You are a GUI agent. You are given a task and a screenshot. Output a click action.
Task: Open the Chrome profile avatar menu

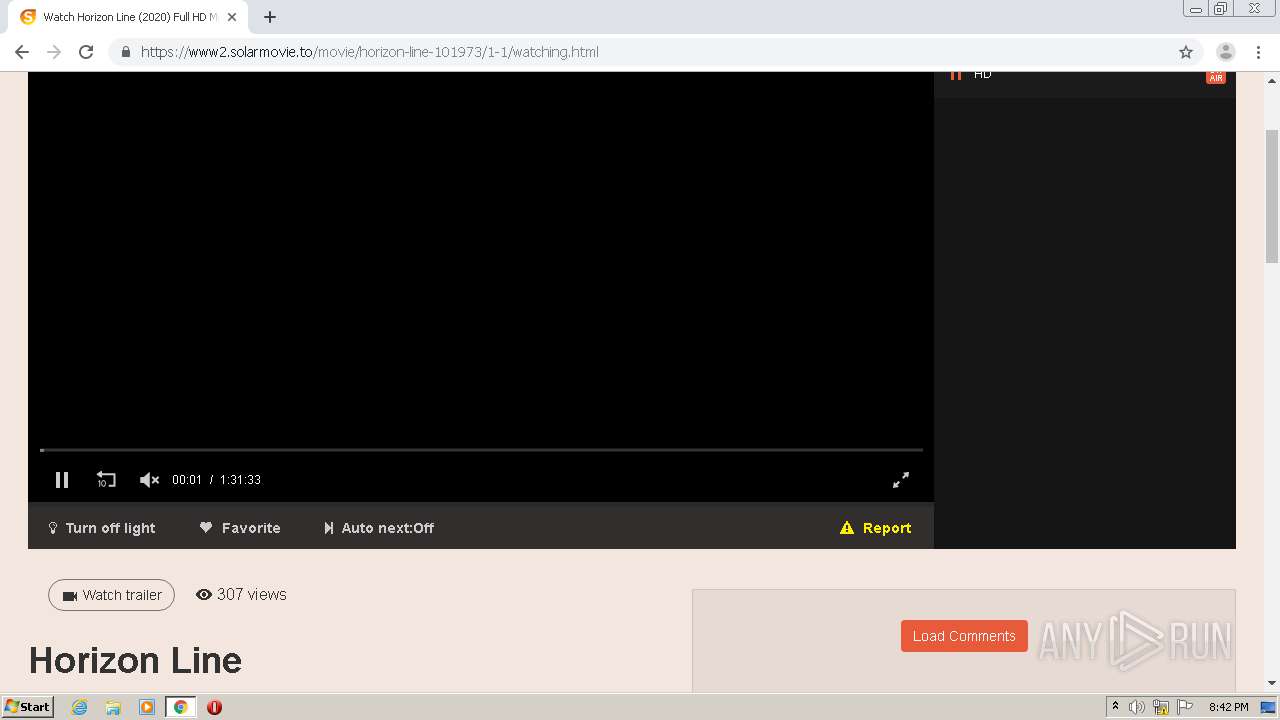point(1225,52)
